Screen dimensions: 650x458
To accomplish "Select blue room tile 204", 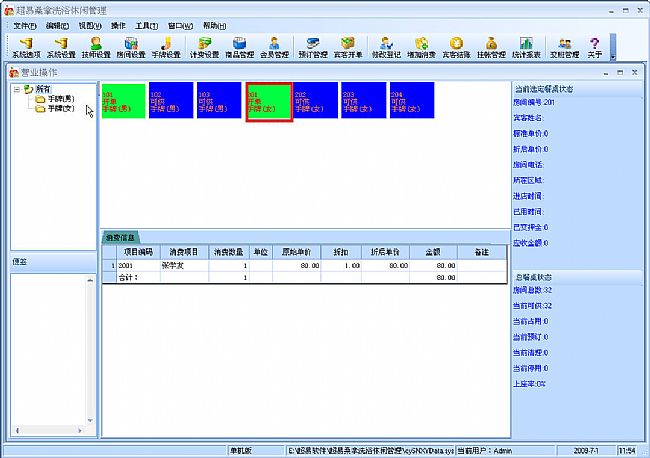I will point(412,100).
